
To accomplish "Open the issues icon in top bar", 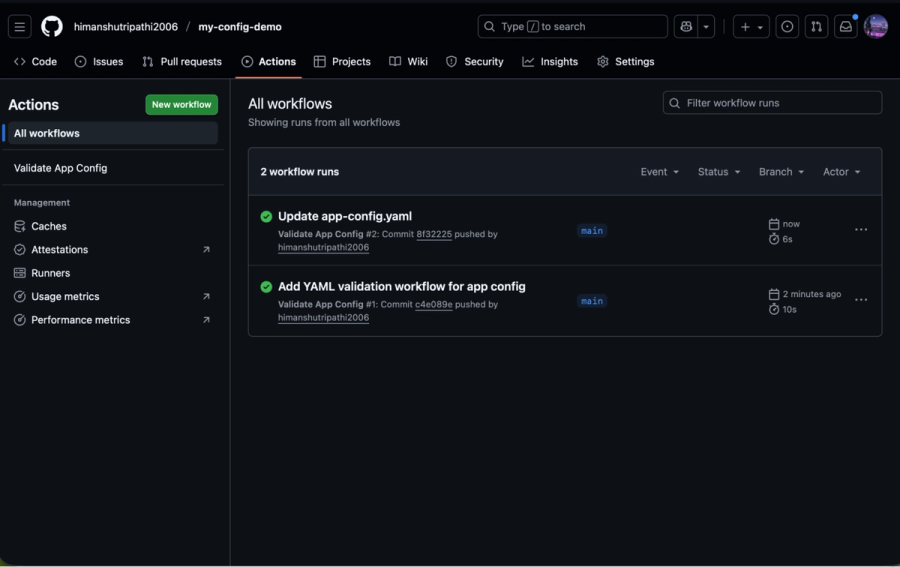I will click(x=787, y=27).
